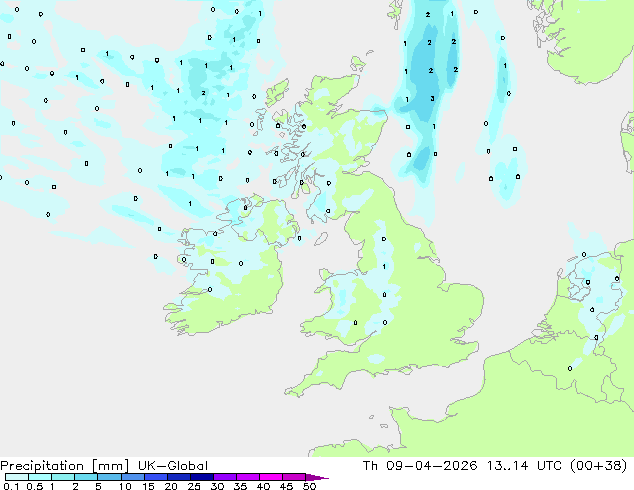Select the 20–25 mm dark blue swatch
634x490 pixels.
pos(178,477)
